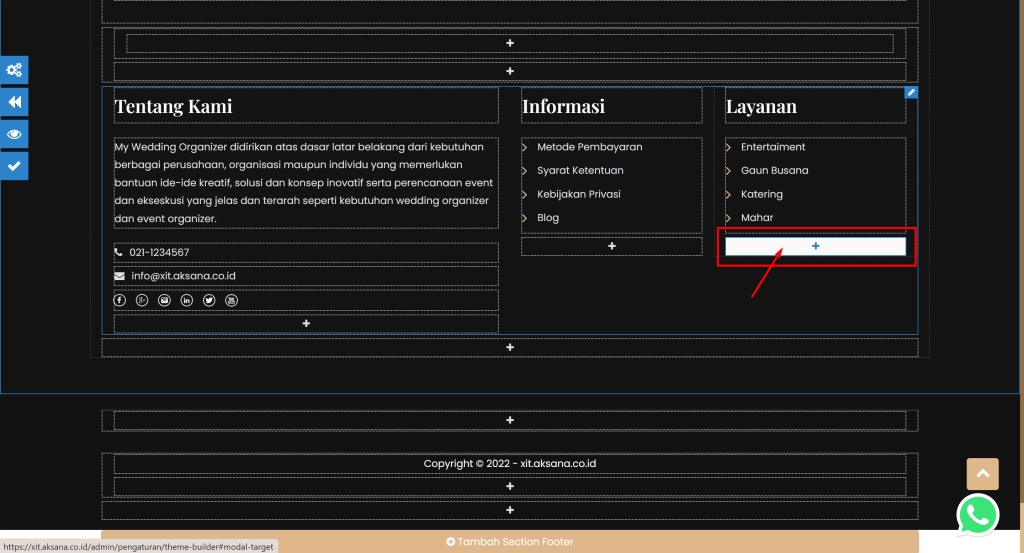The width and height of the screenshot is (1024, 553).
Task: Click the Twitter social icon
Action: click(209, 300)
